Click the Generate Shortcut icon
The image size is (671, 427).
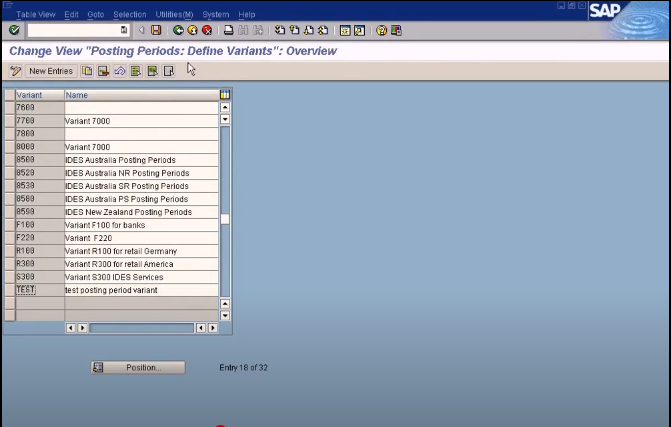(x=359, y=30)
